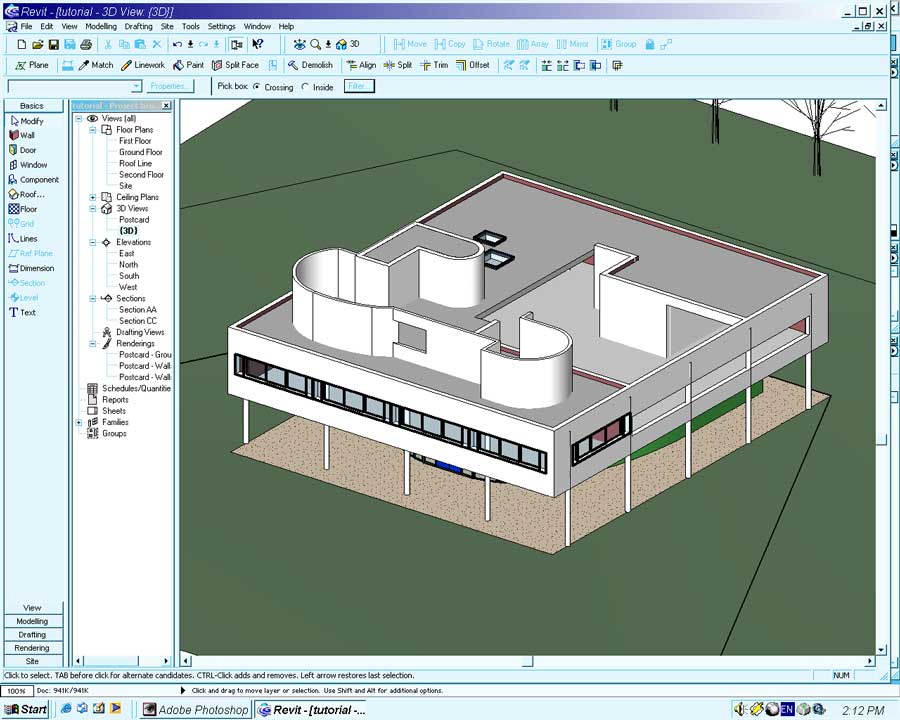Use the Demolish hammer tool
The width and height of the screenshot is (900, 720).
point(310,65)
